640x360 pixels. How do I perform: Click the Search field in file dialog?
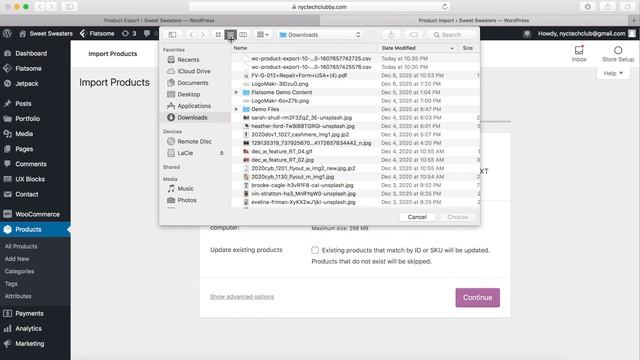(x=452, y=35)
